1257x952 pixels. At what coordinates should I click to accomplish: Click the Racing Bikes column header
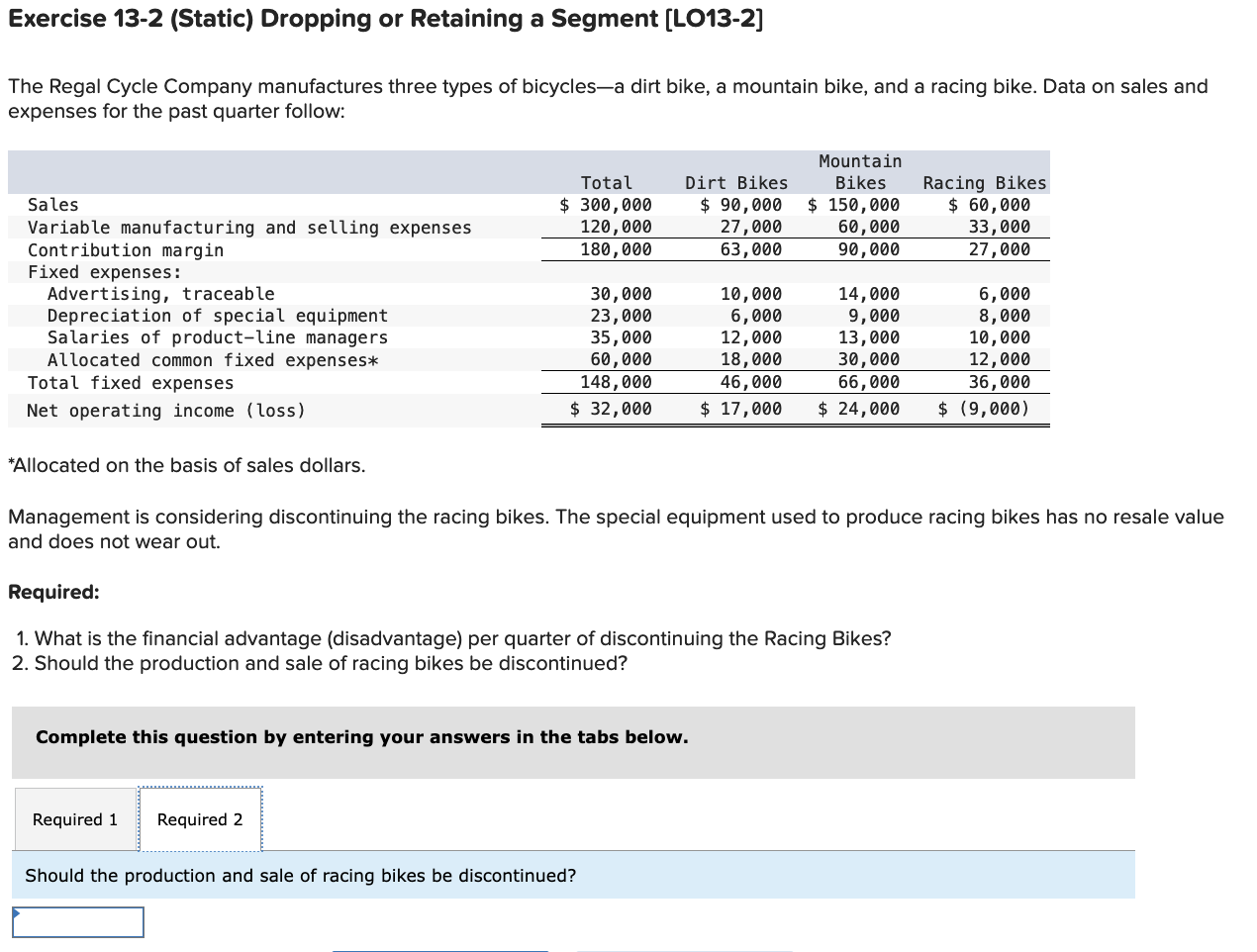click(984, 182)
